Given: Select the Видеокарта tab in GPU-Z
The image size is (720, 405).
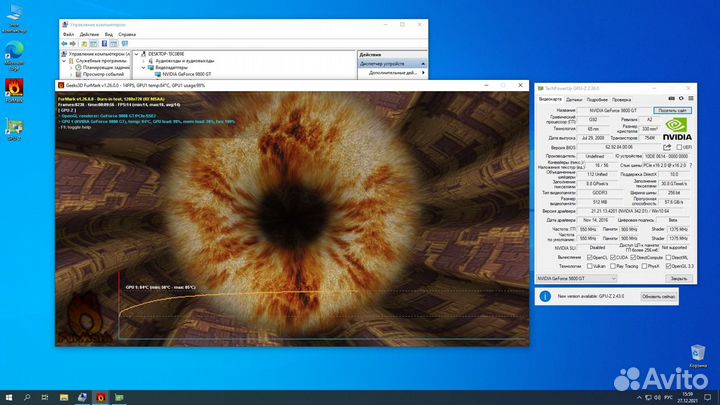Looking at the screenshot, I should 550,99.
